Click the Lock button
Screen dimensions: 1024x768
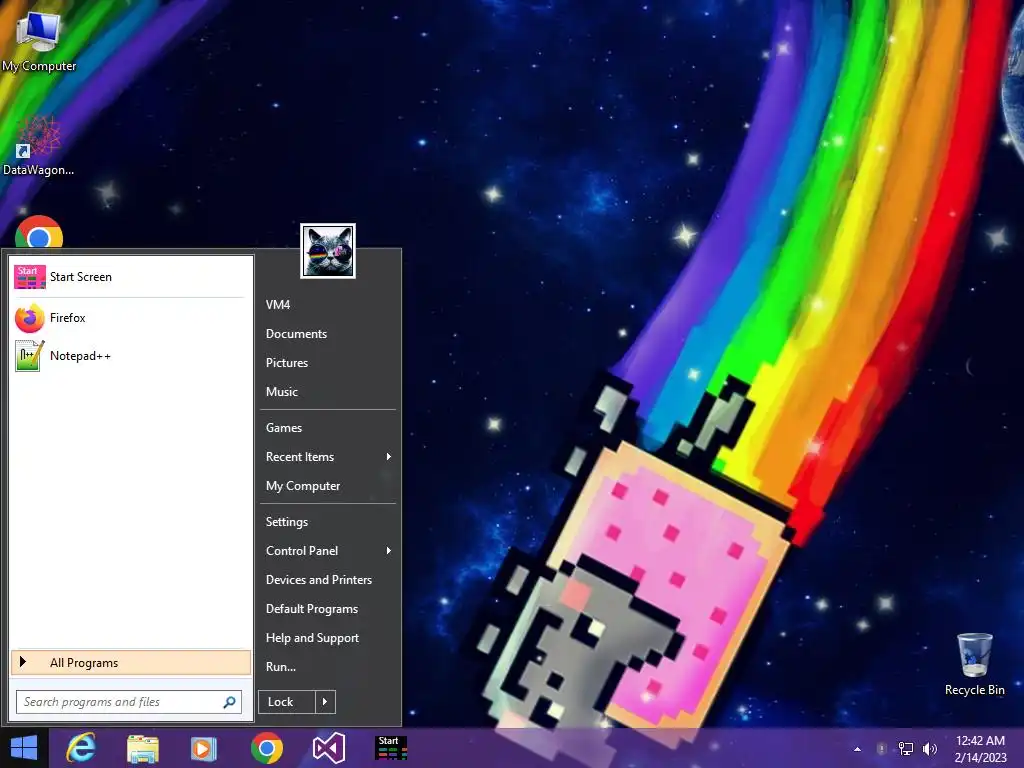tap(287, 702)
